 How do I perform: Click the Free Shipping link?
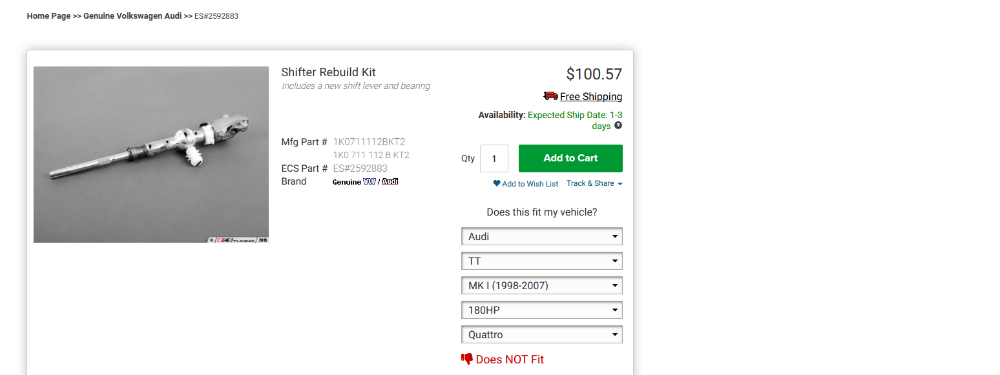(x=591, y=97)
